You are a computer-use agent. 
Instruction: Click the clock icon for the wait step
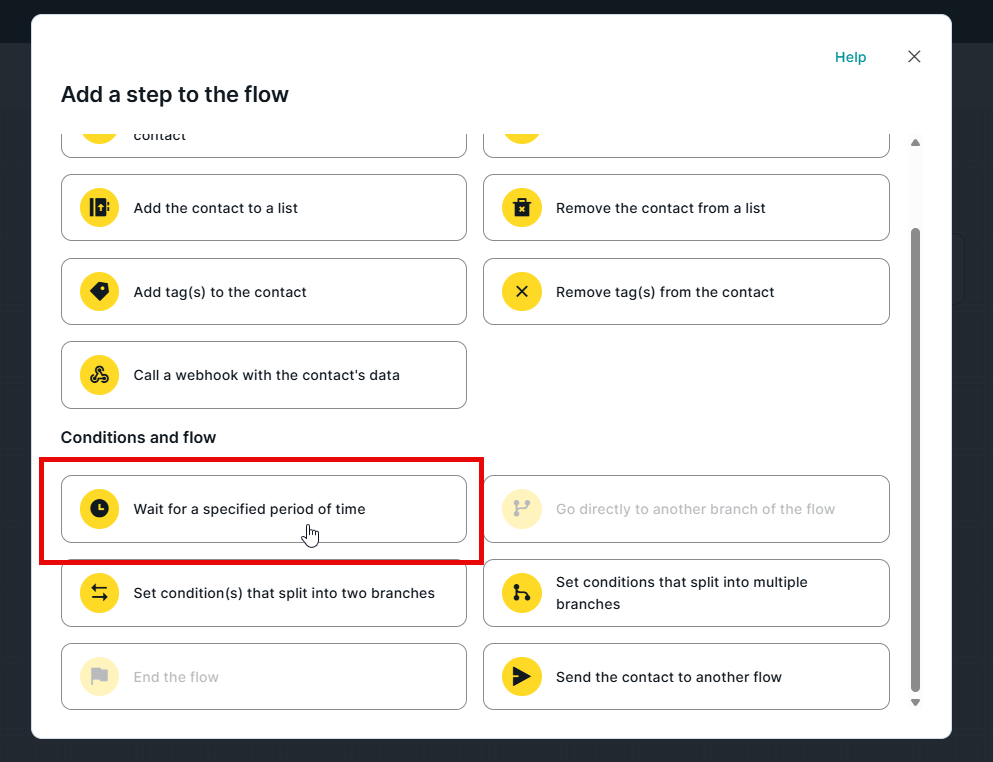coord(99,509)
